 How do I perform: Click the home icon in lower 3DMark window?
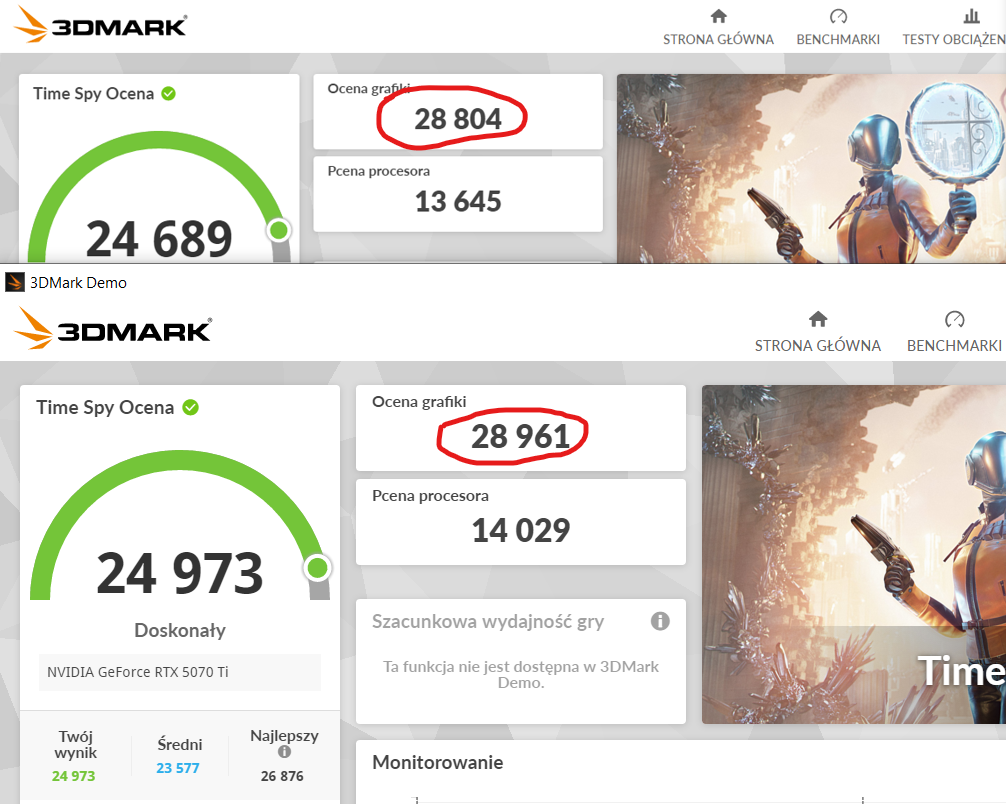click(817, 319)
